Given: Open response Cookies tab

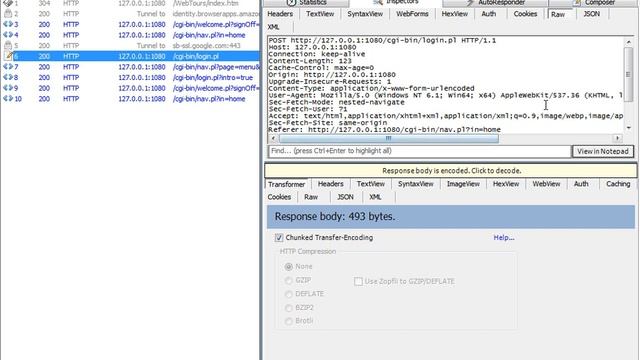Looking at the screenshot, I should tap(279, 197).
